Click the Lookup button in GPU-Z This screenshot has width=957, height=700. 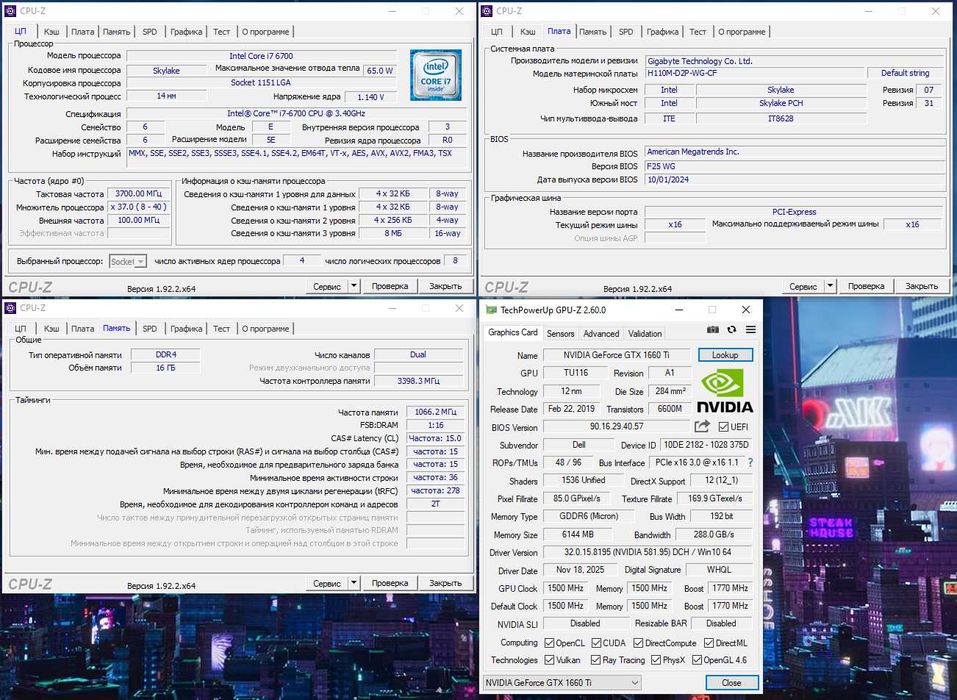click(724, 355)
